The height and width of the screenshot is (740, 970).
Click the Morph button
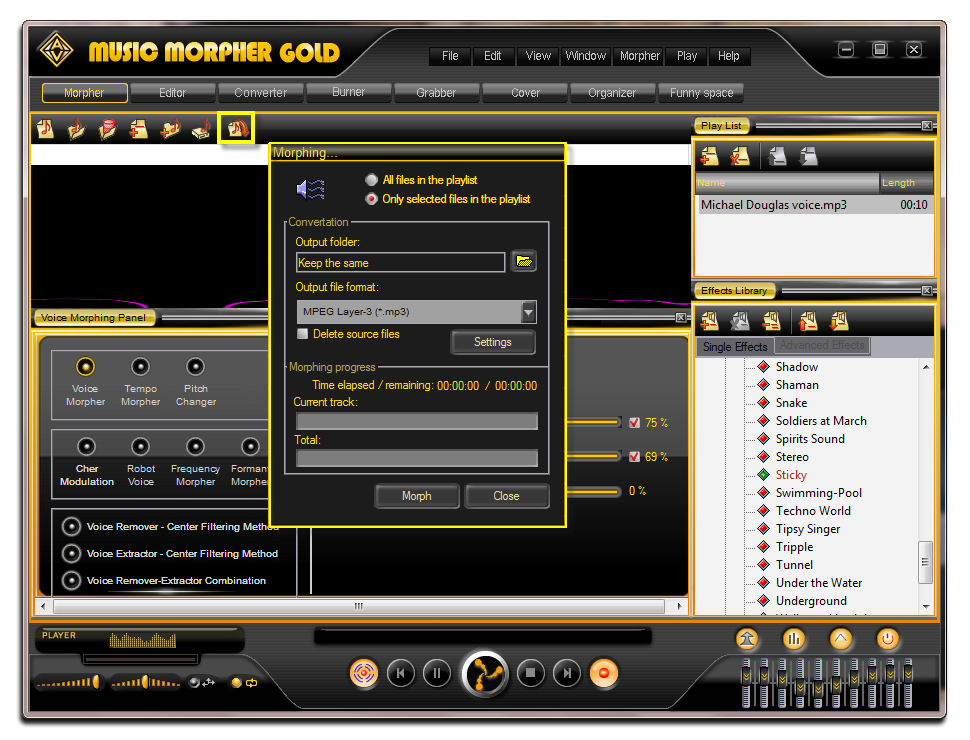pyautogui.click(x=417, y=496)
